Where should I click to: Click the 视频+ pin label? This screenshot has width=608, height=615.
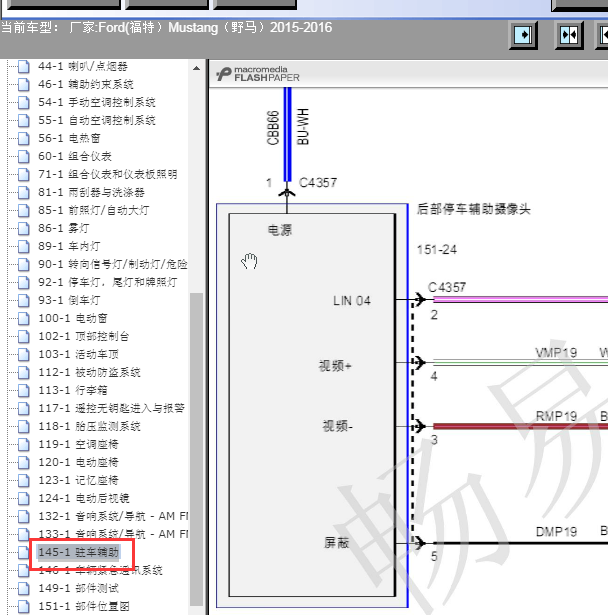click(x=335, y=366)
